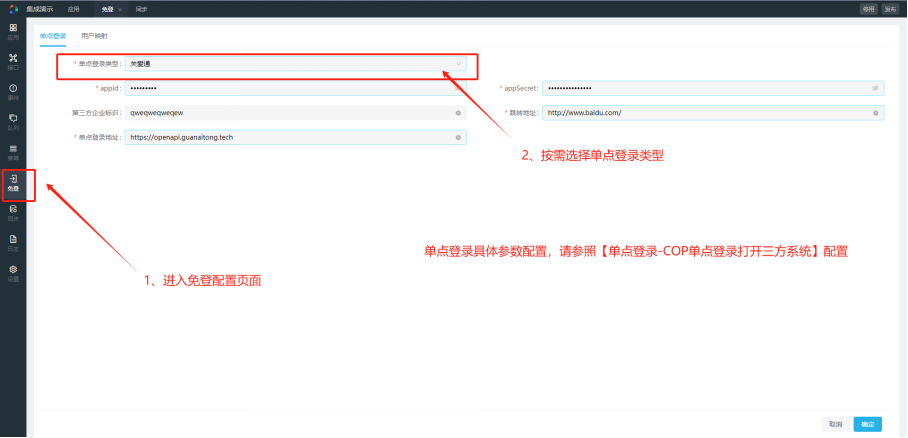Select the 免登 tab in top bar
Image resolution: width=908 pixels, height=438 pixels.
click(x=107, y=9)
